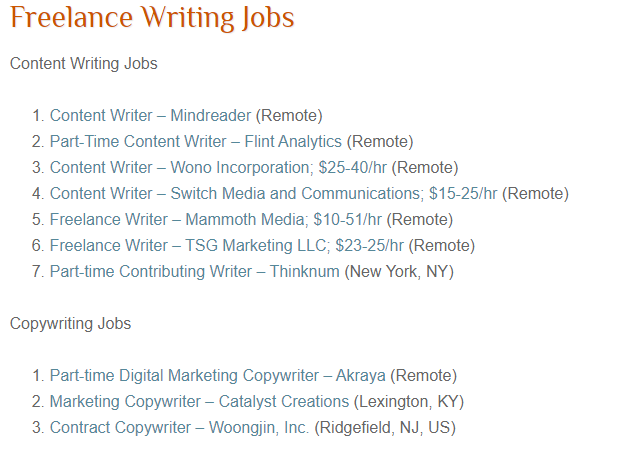
Task: Click the (New York, NY) location text
Action: [x=399, y=272]
